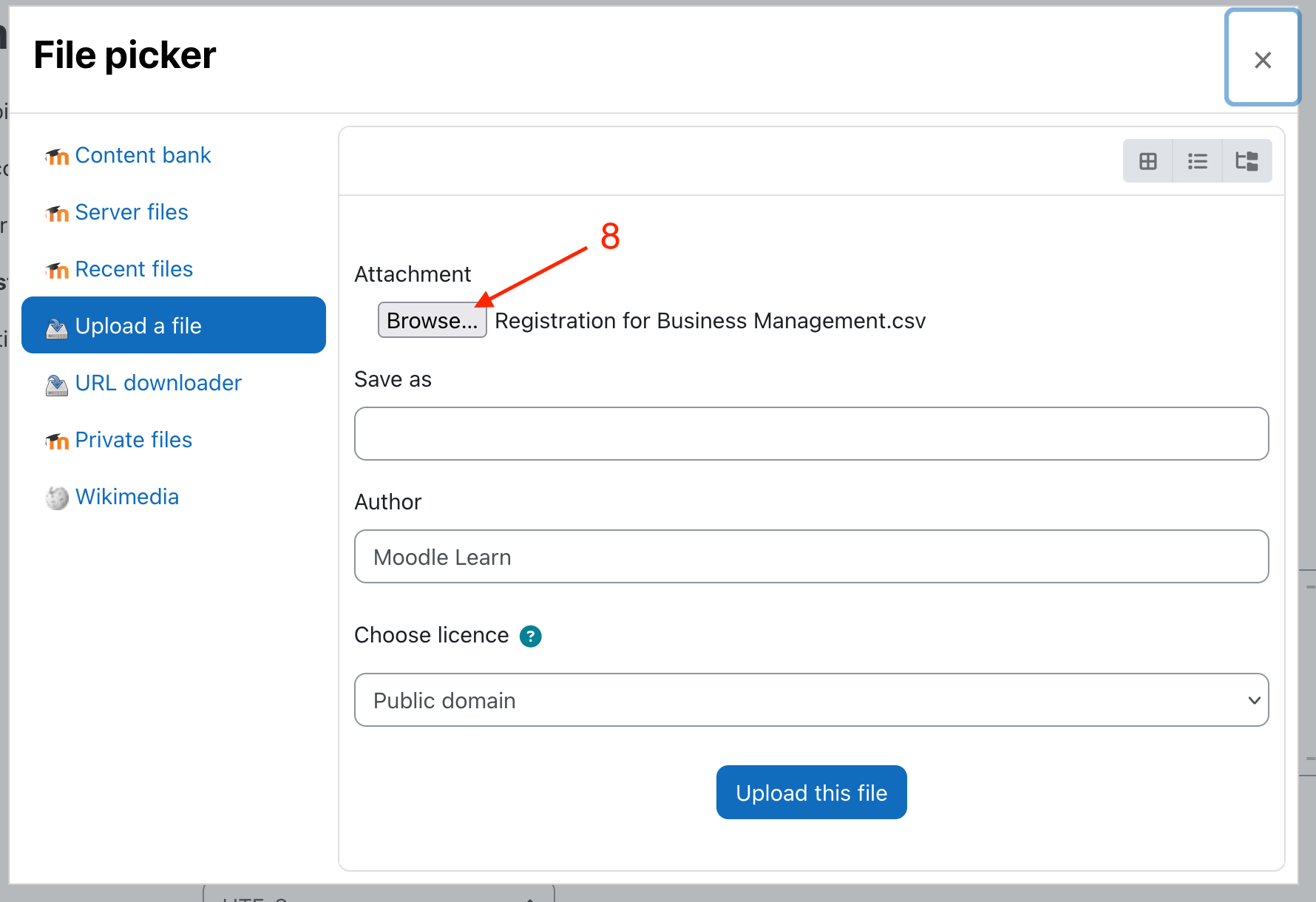
Task: Click the selected filename Registration for Business Management.csv
Action: point(710,321)
